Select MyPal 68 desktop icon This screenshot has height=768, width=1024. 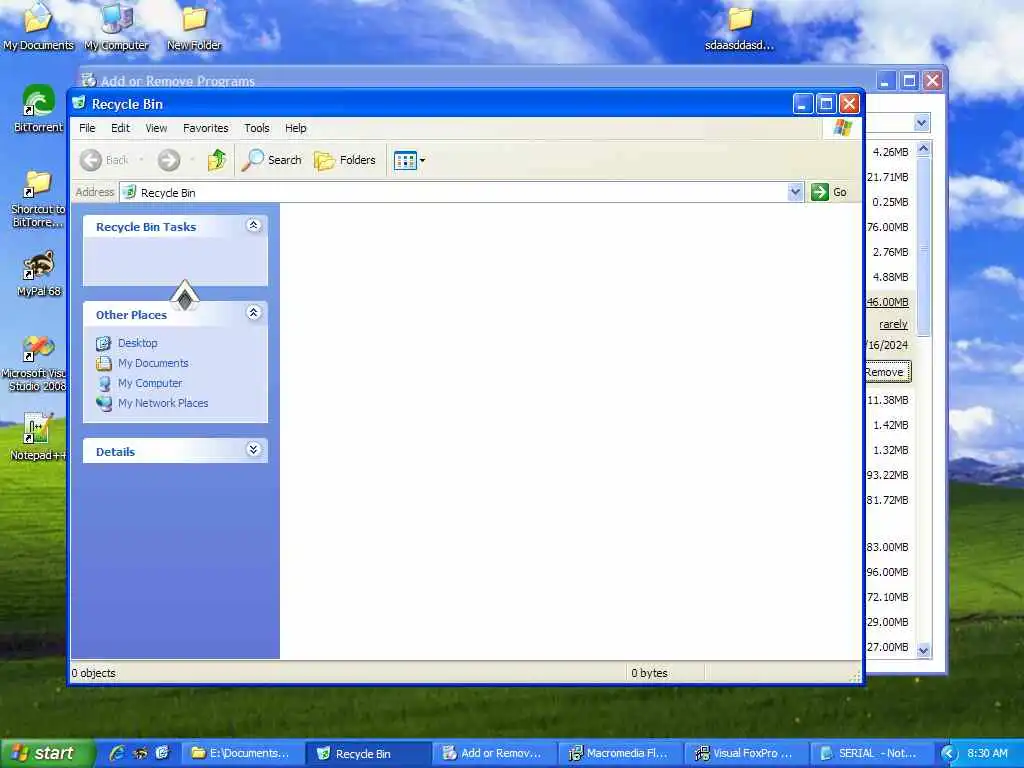[39, 274]
